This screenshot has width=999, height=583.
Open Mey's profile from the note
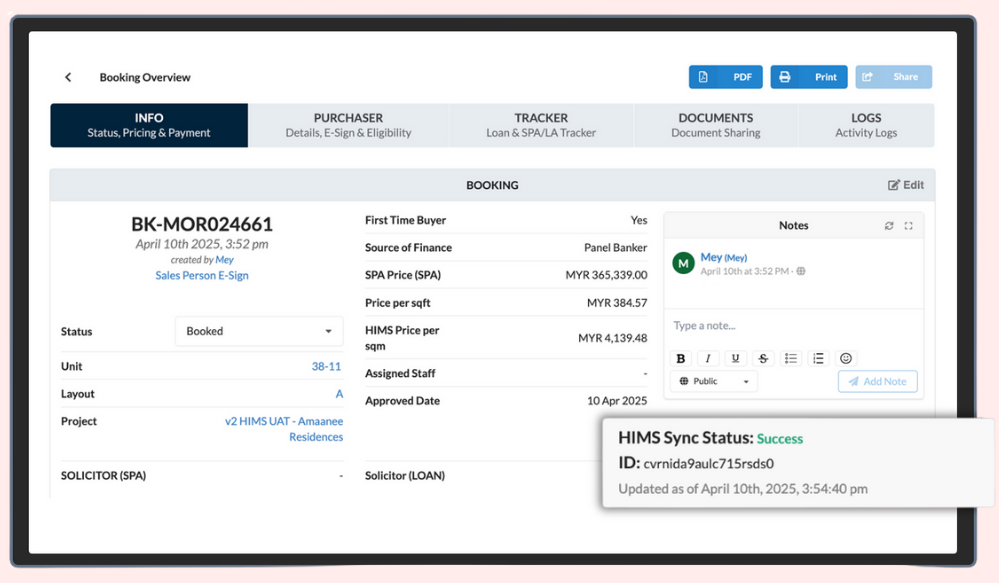[723, 257]
